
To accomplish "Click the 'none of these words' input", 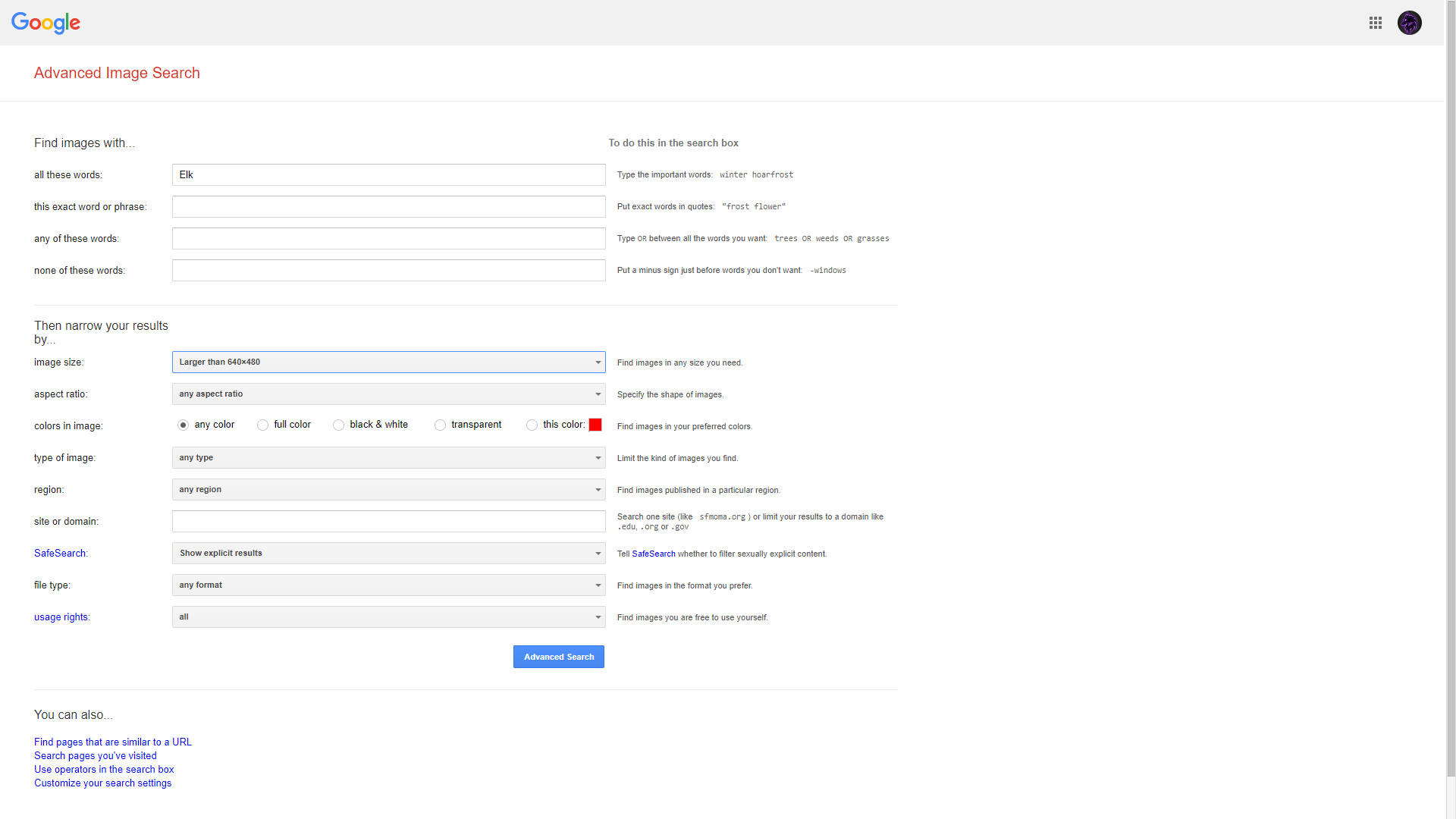I will pos(388,270).
